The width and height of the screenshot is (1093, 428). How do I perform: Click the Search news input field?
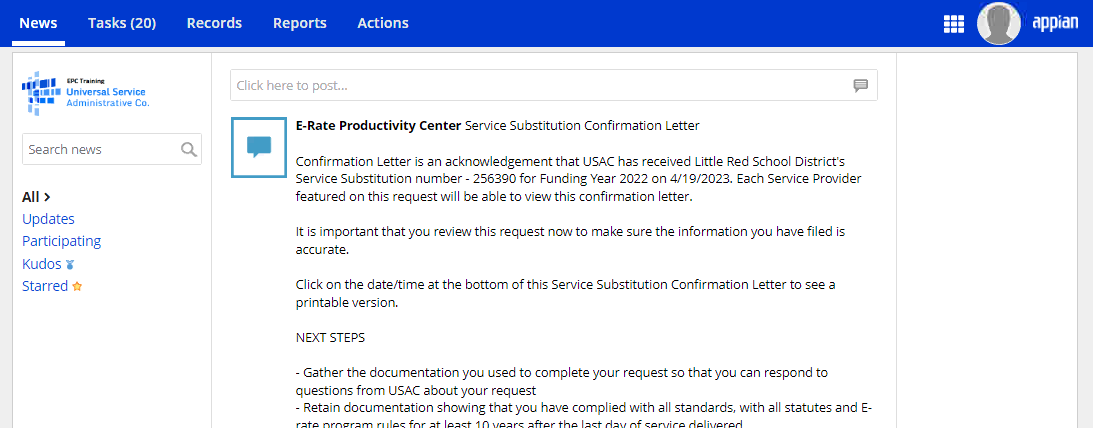click(100, 150)
